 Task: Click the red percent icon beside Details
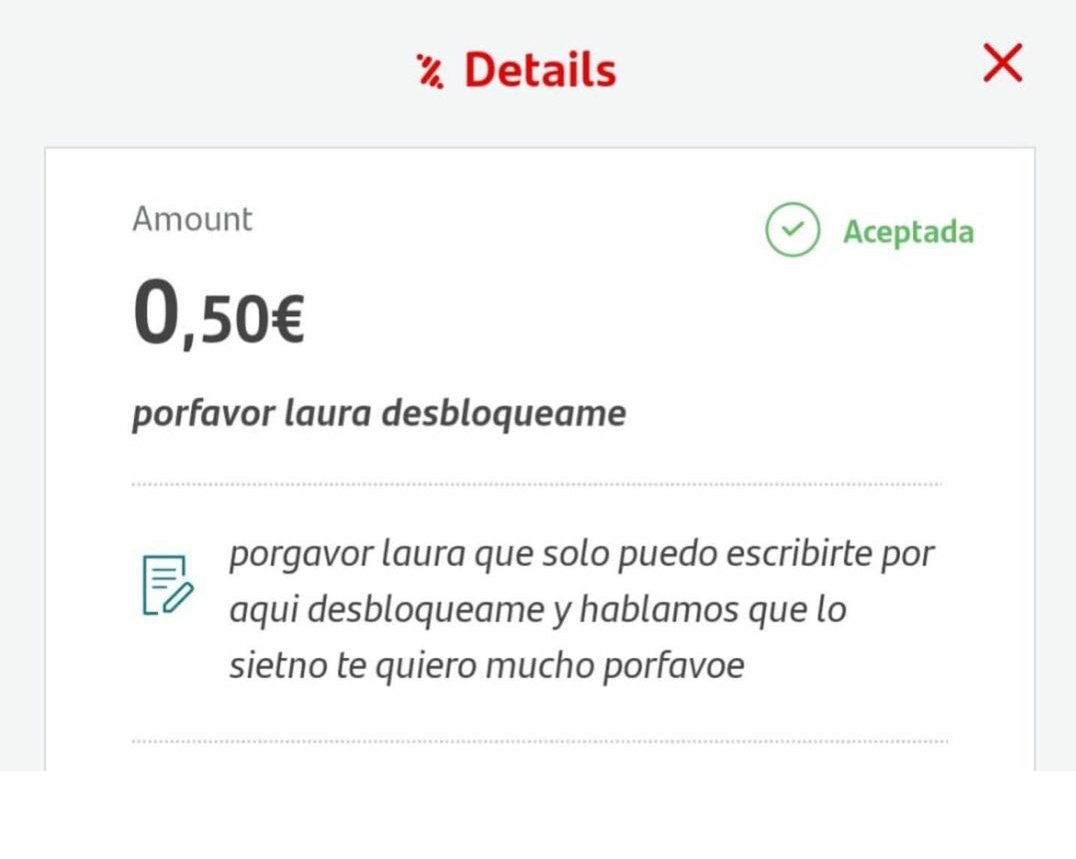[x=430, y=71]
